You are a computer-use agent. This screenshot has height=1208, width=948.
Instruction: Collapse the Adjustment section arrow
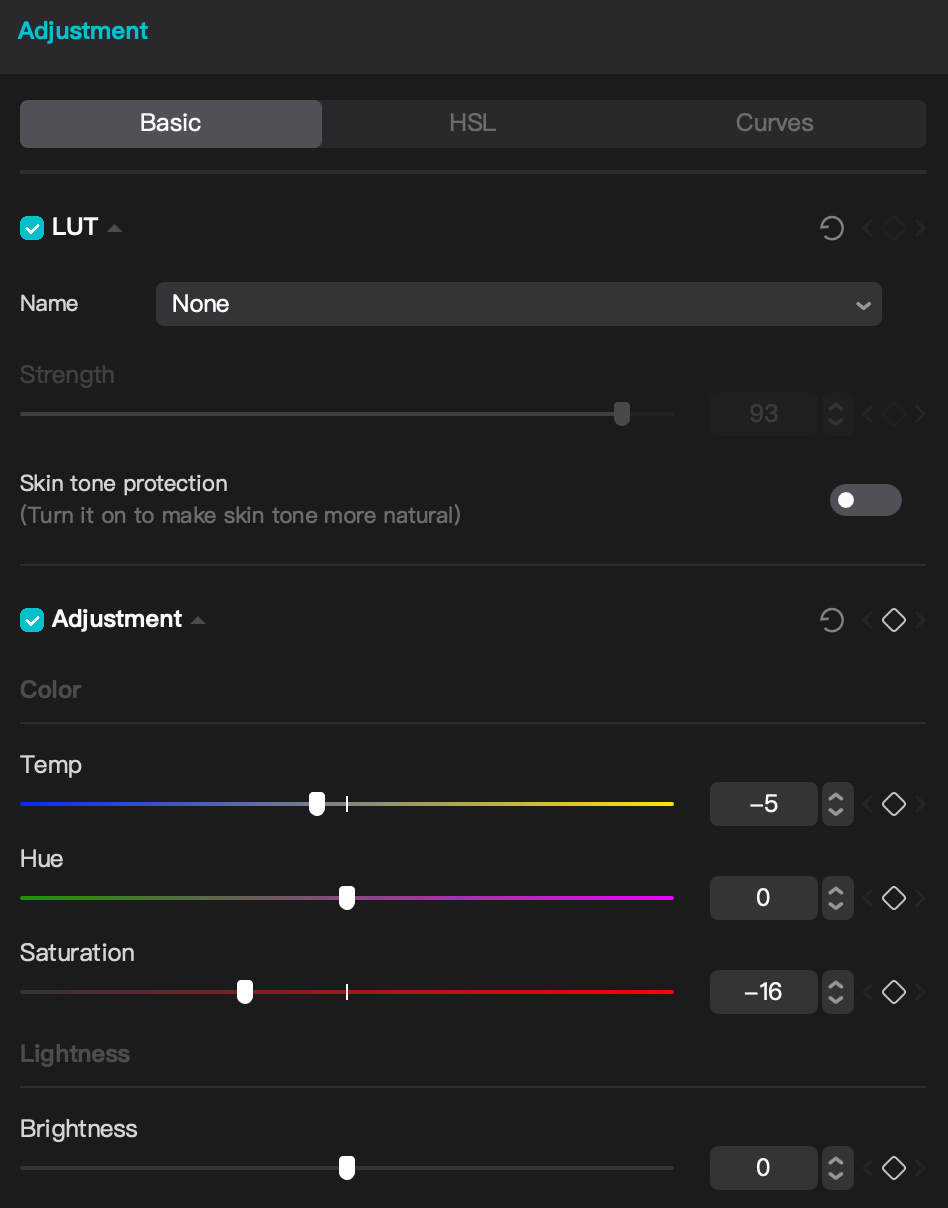(198, 620)
